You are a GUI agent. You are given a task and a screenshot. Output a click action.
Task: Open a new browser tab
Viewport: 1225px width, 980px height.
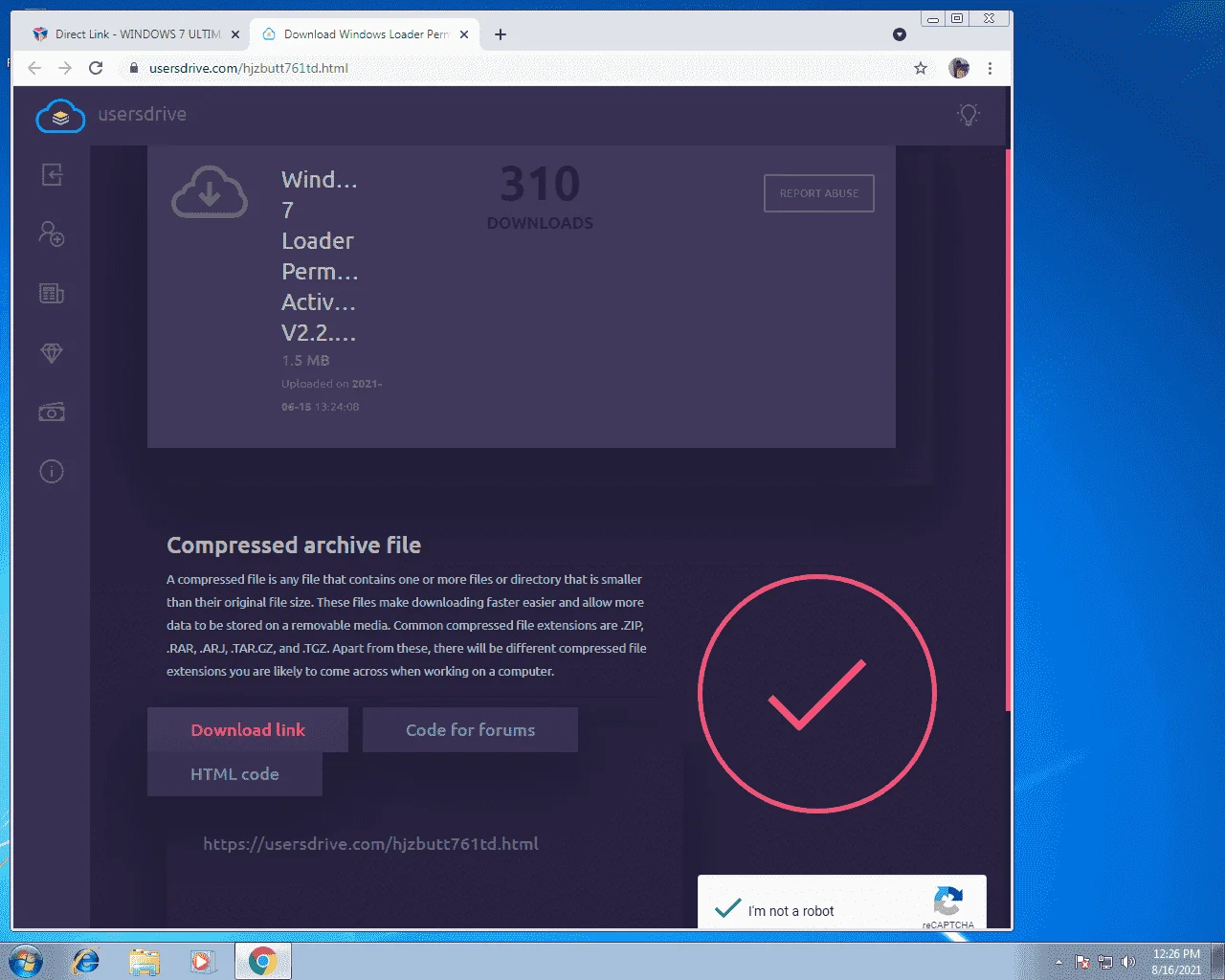500,34
